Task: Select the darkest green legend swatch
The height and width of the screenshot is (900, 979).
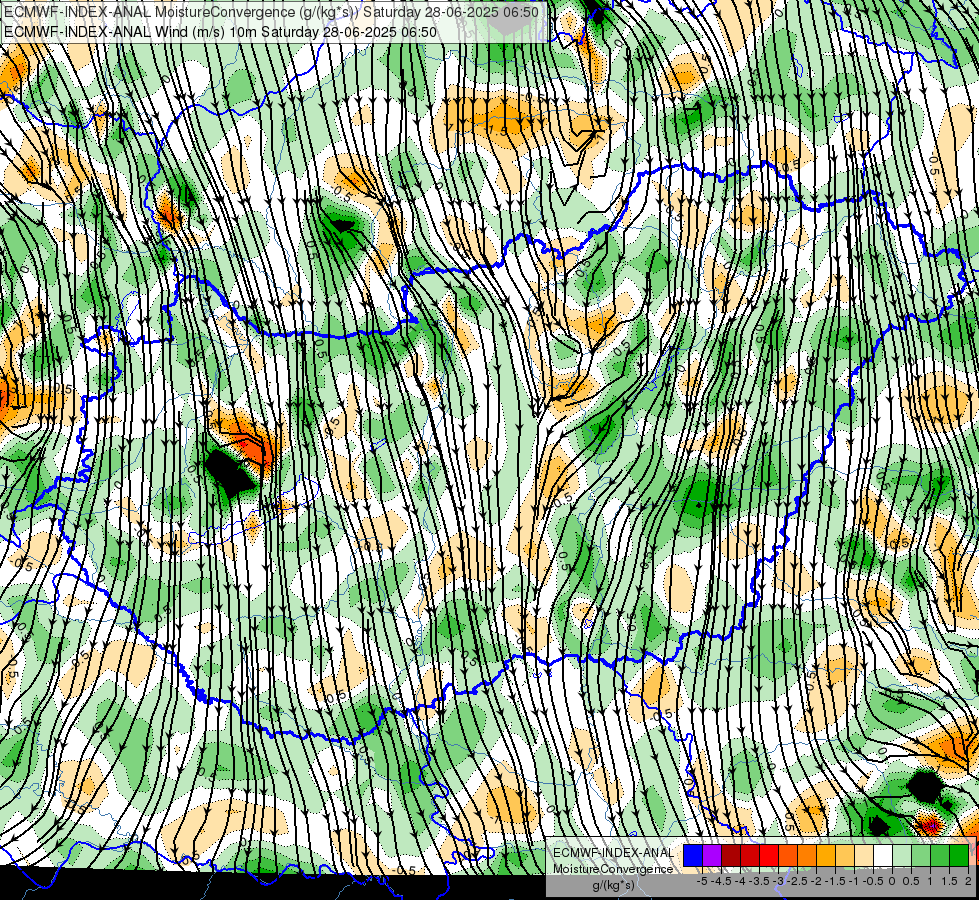Action: [x=959, y=856]
